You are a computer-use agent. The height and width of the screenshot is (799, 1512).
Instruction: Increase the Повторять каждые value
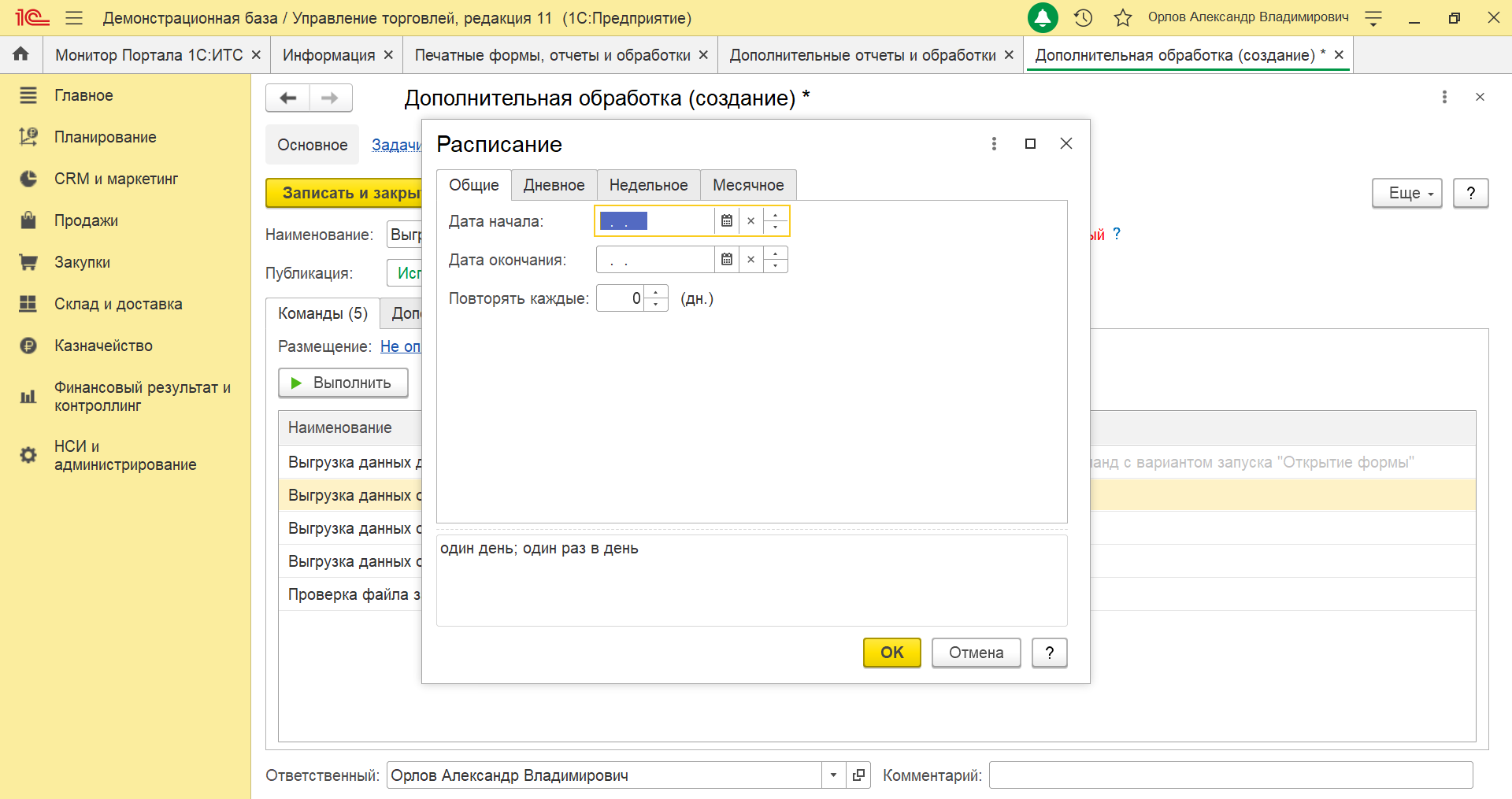656,293
